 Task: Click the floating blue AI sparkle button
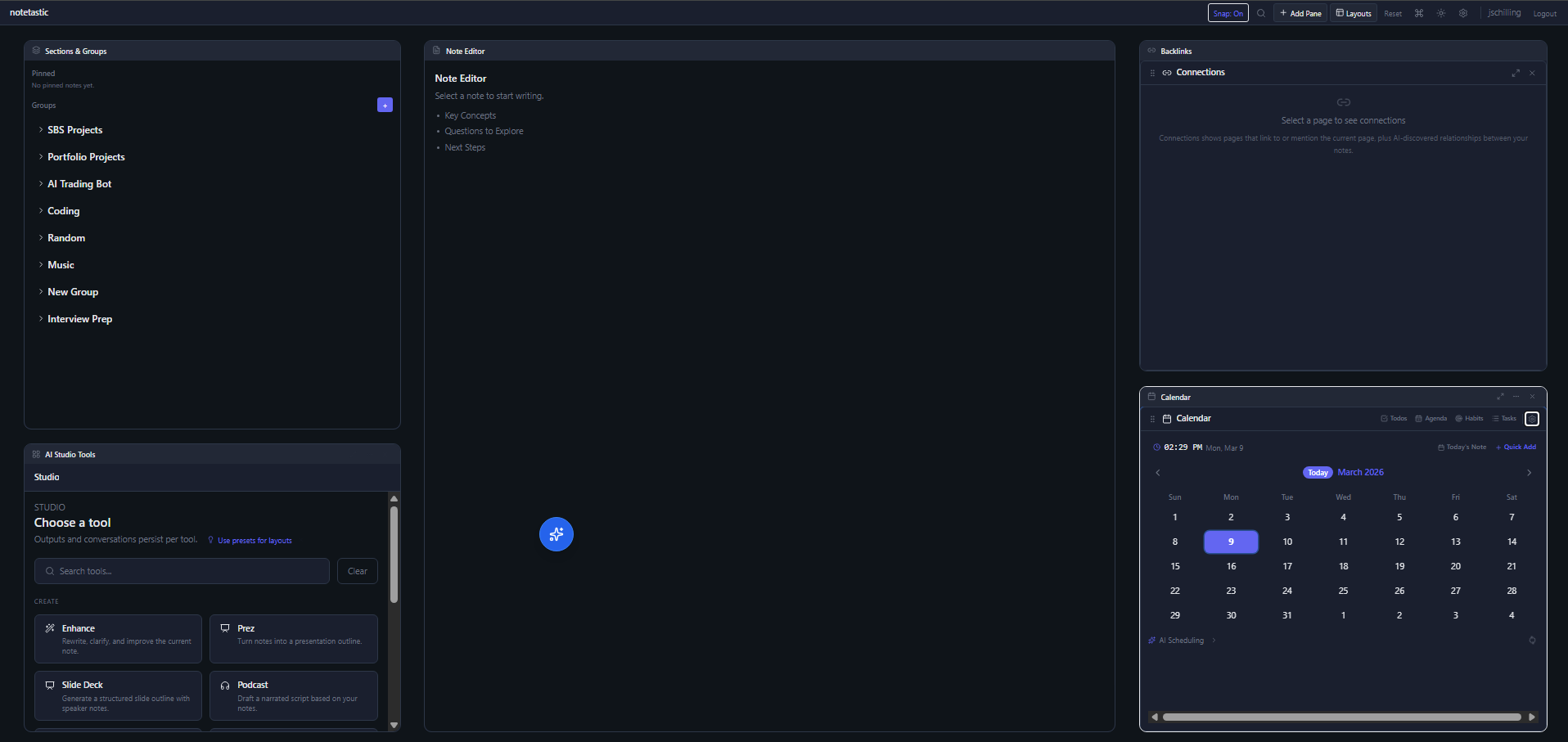[556, 534]
